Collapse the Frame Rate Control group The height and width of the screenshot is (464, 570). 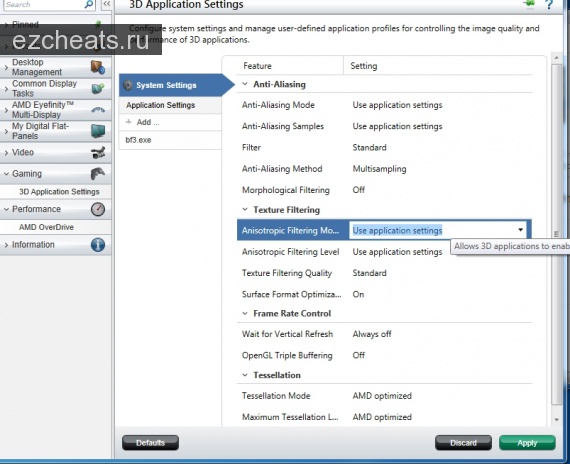pos(245,313)
